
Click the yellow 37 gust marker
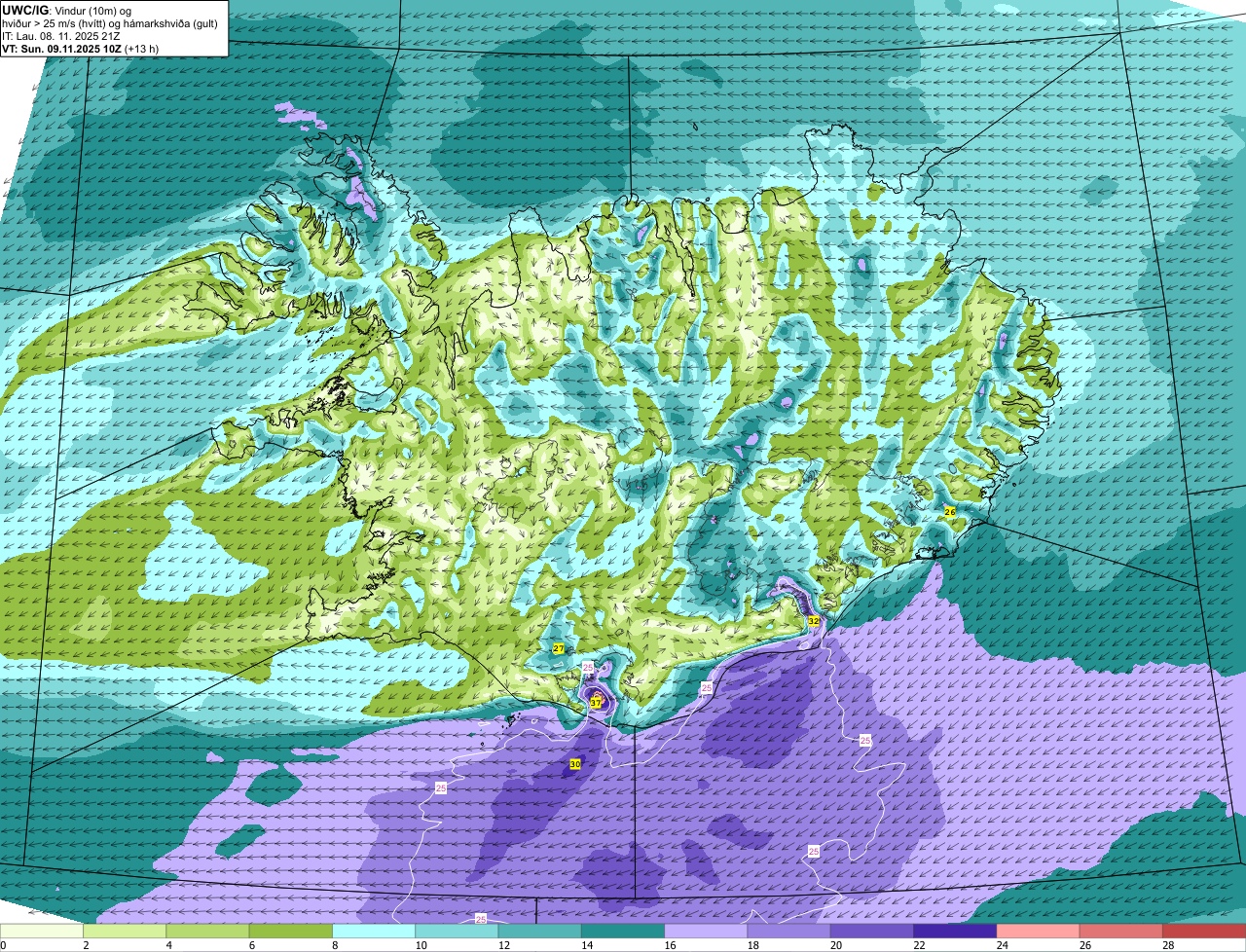(x=596, y=702)
